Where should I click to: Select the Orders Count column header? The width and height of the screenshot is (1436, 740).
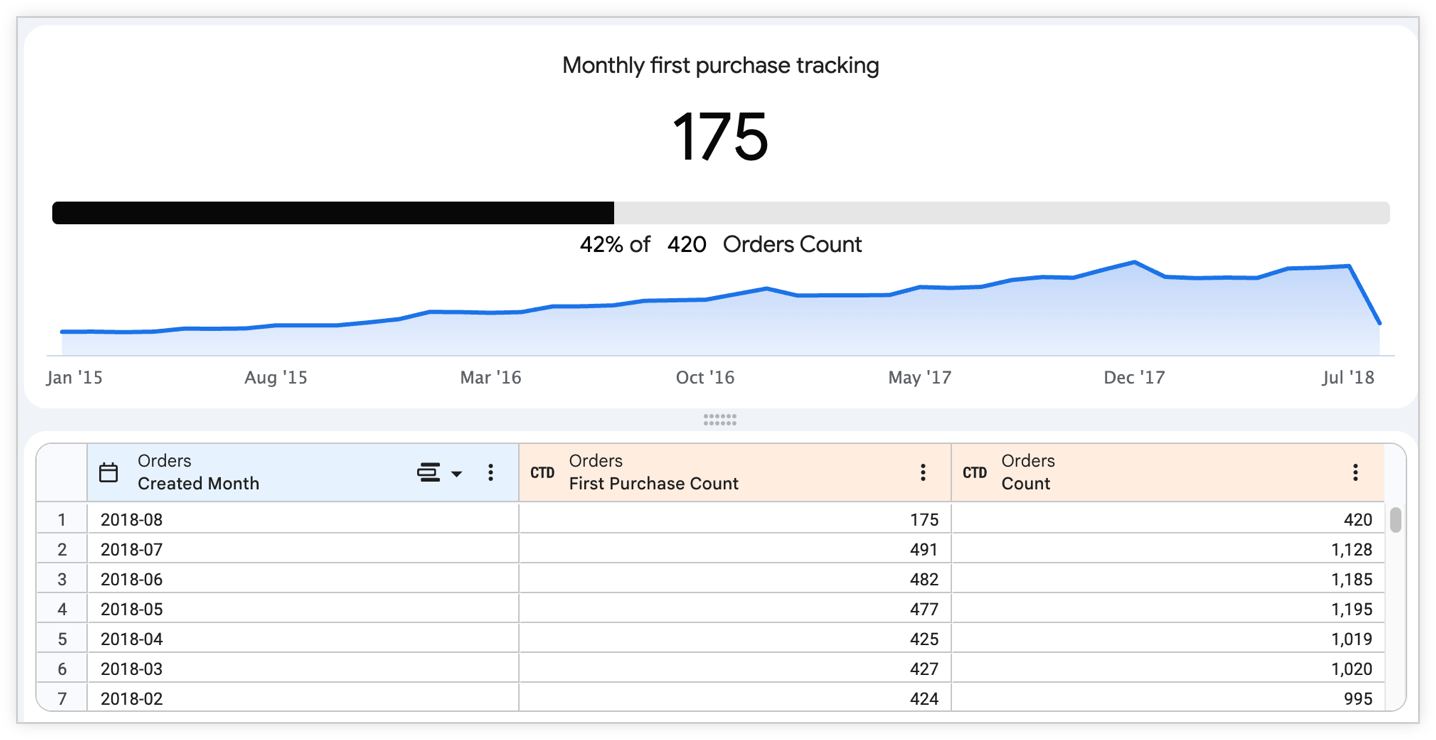[x=1168, y=473]
